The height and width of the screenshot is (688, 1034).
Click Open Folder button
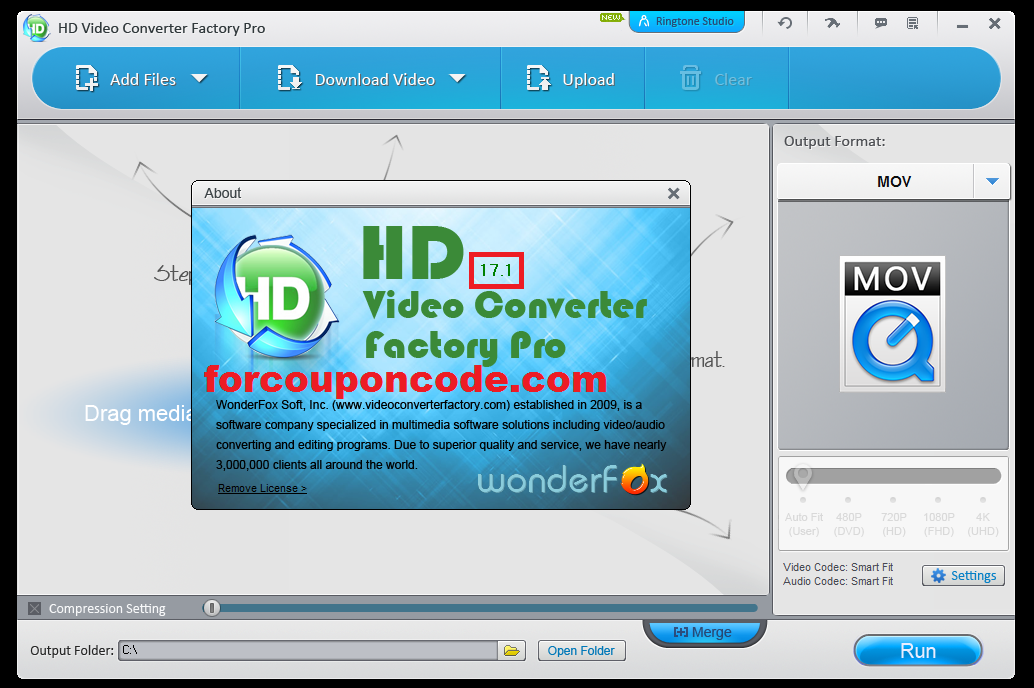pos(581,651)
